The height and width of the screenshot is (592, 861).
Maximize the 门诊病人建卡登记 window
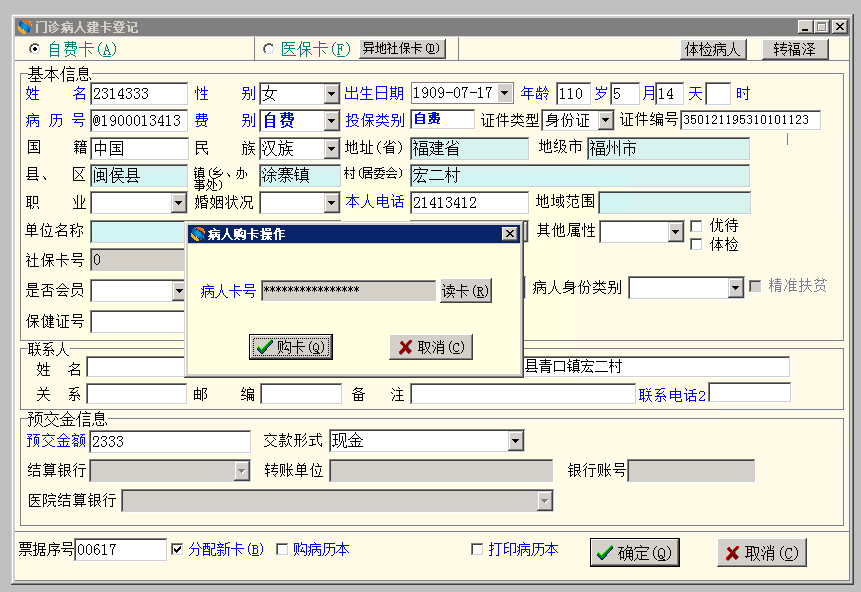[821, 26]
